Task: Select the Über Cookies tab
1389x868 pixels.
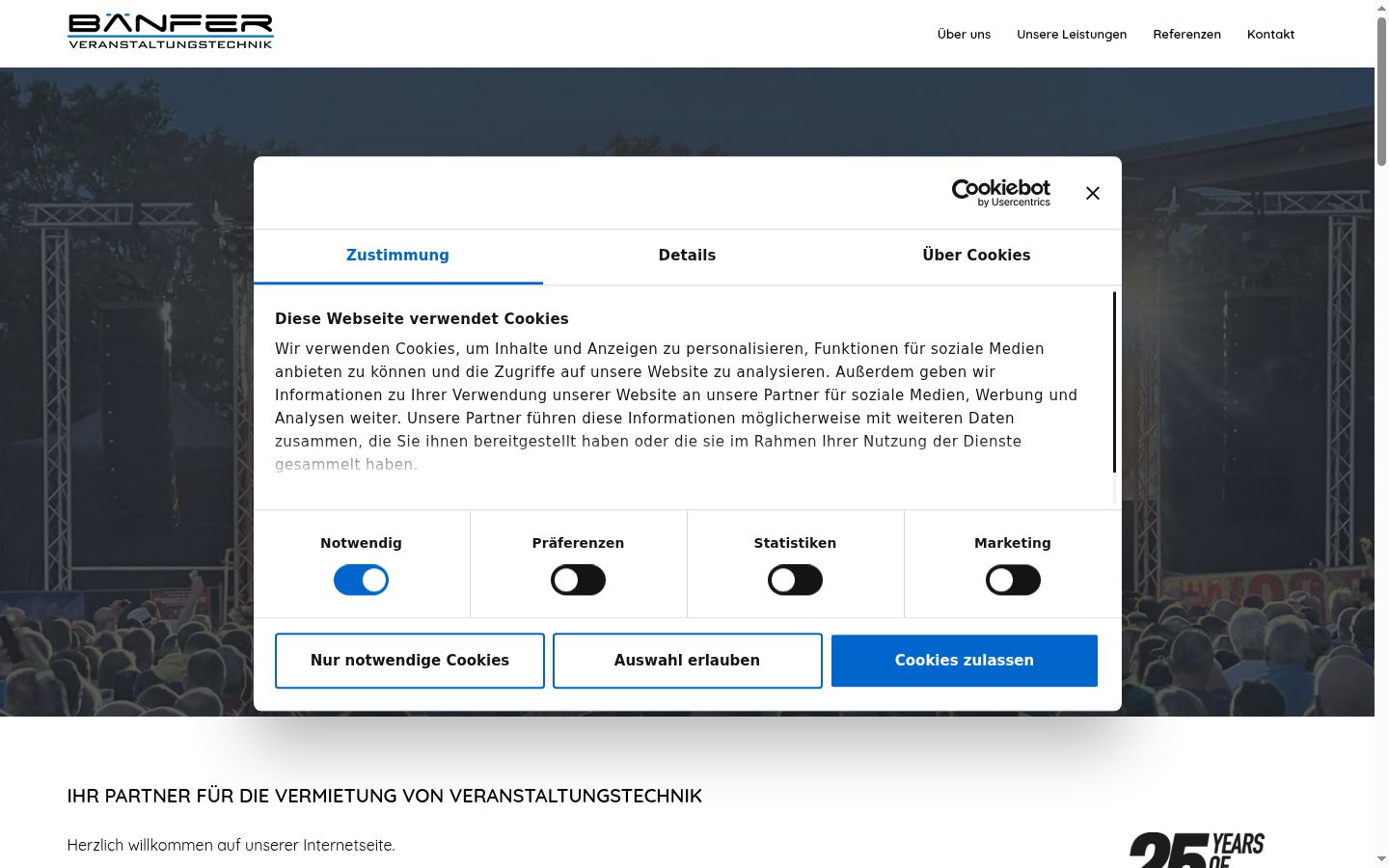Action: [976, 256]
